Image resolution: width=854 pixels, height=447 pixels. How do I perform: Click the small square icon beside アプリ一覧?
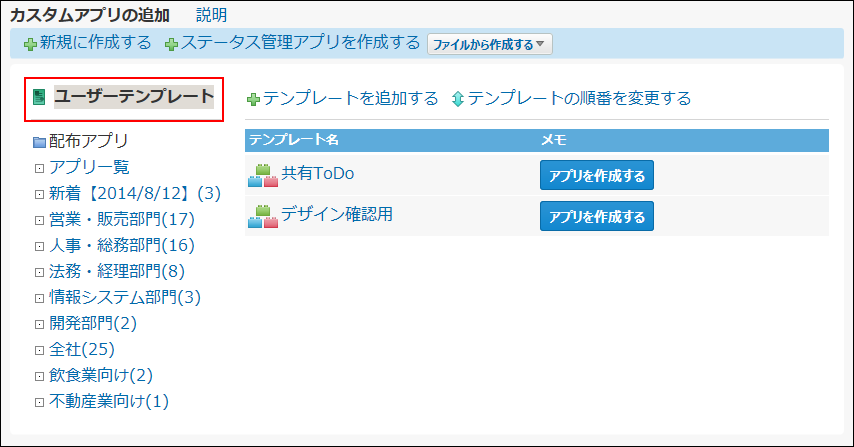(39, 168)
